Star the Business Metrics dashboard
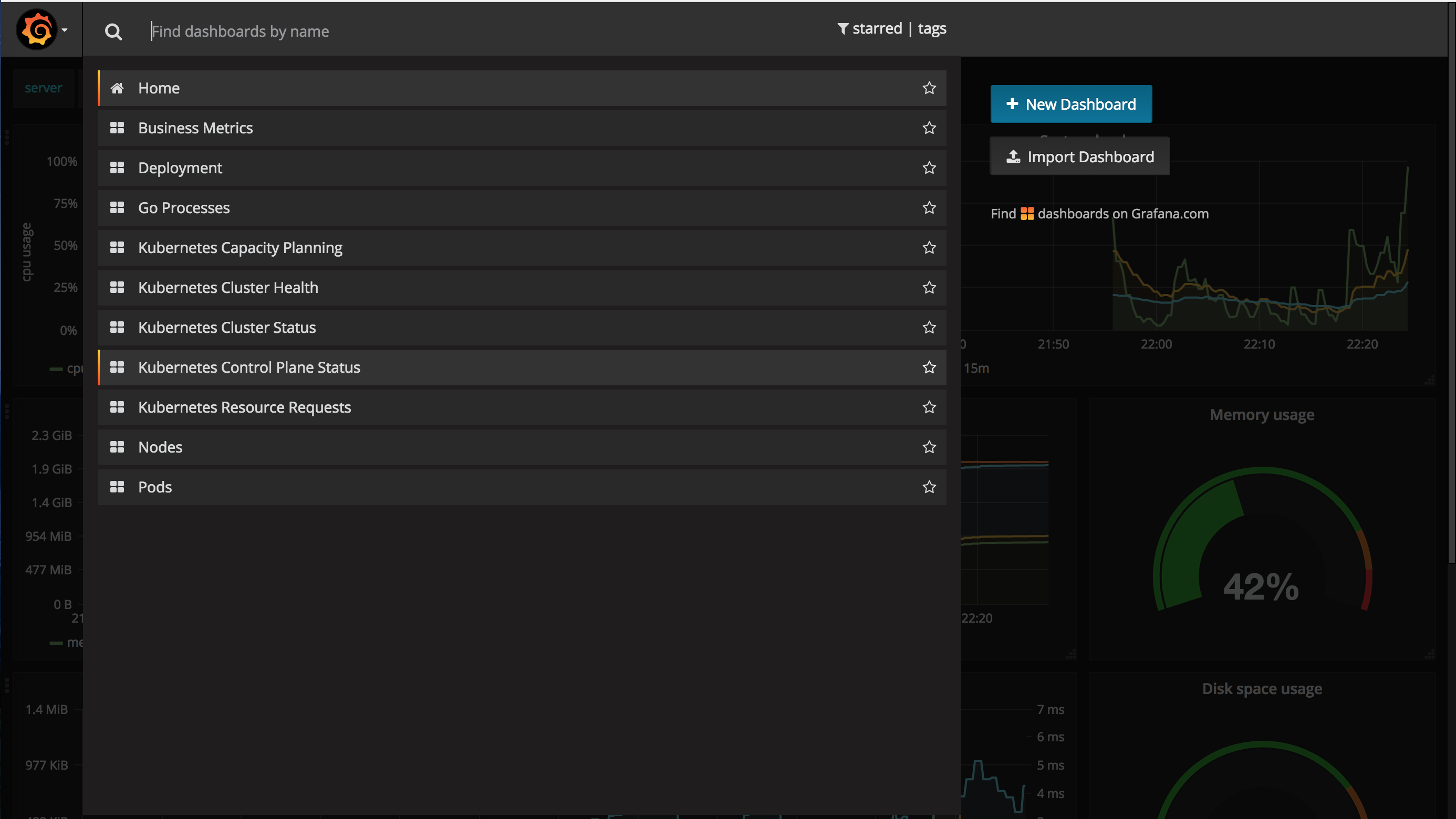 [929, 128]
